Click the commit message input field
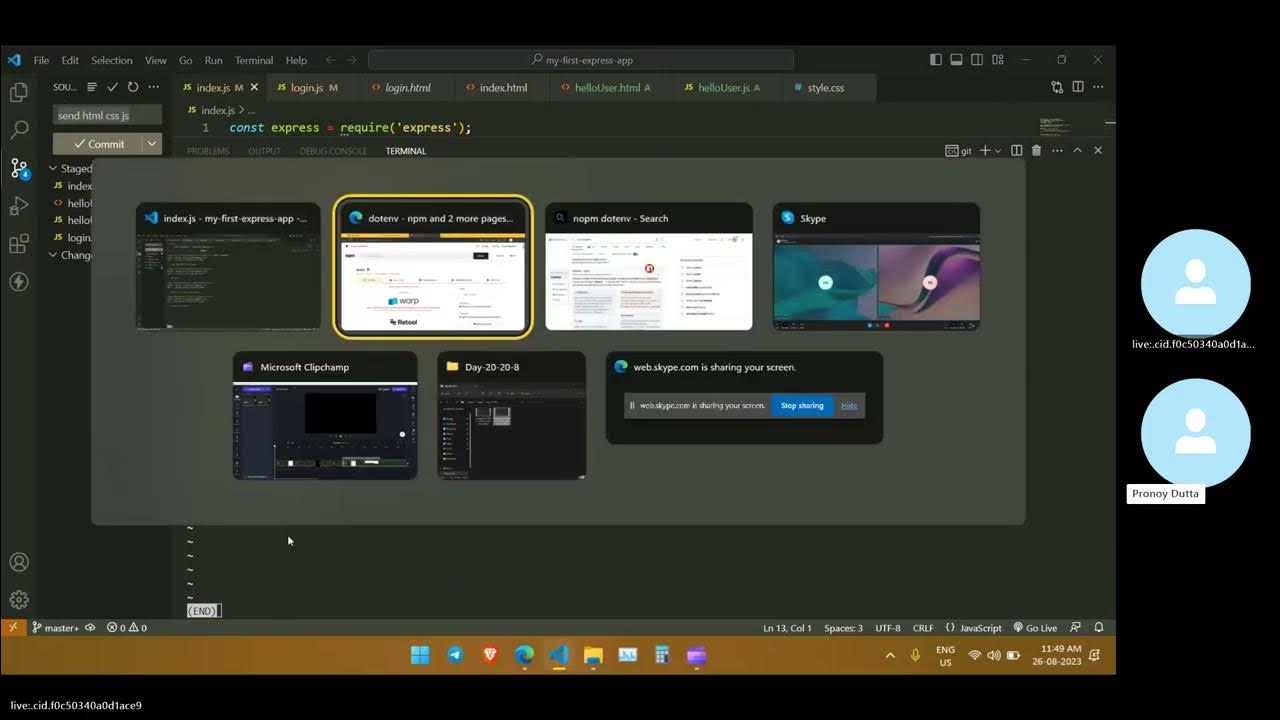The image size is (1280, 720). click(x=106, y=115)
